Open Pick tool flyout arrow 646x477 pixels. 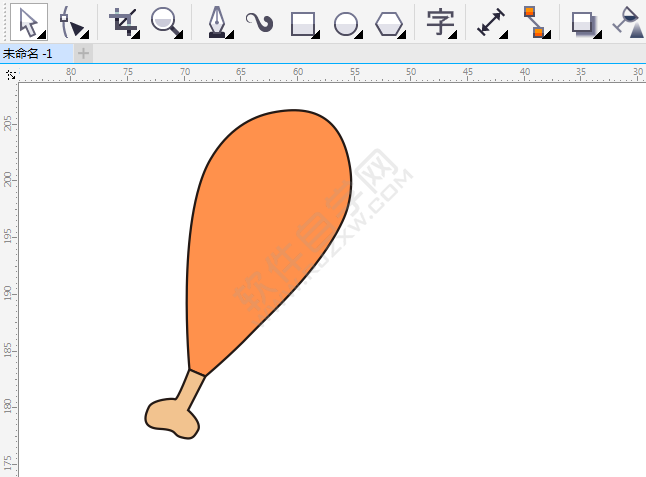click(x=42, y=35)
